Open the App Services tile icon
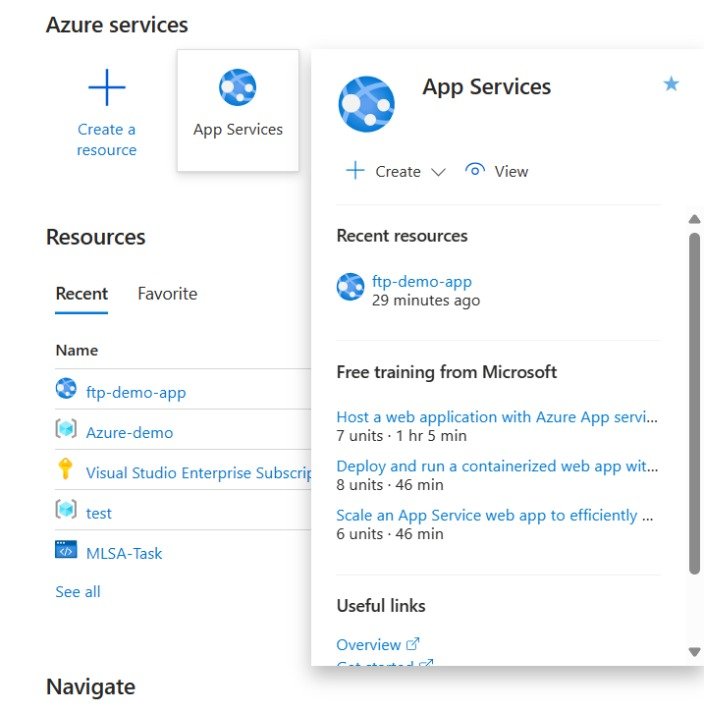The width and height of the screenshot is (704, 713). pyautogui.click(x=237, y=87)
